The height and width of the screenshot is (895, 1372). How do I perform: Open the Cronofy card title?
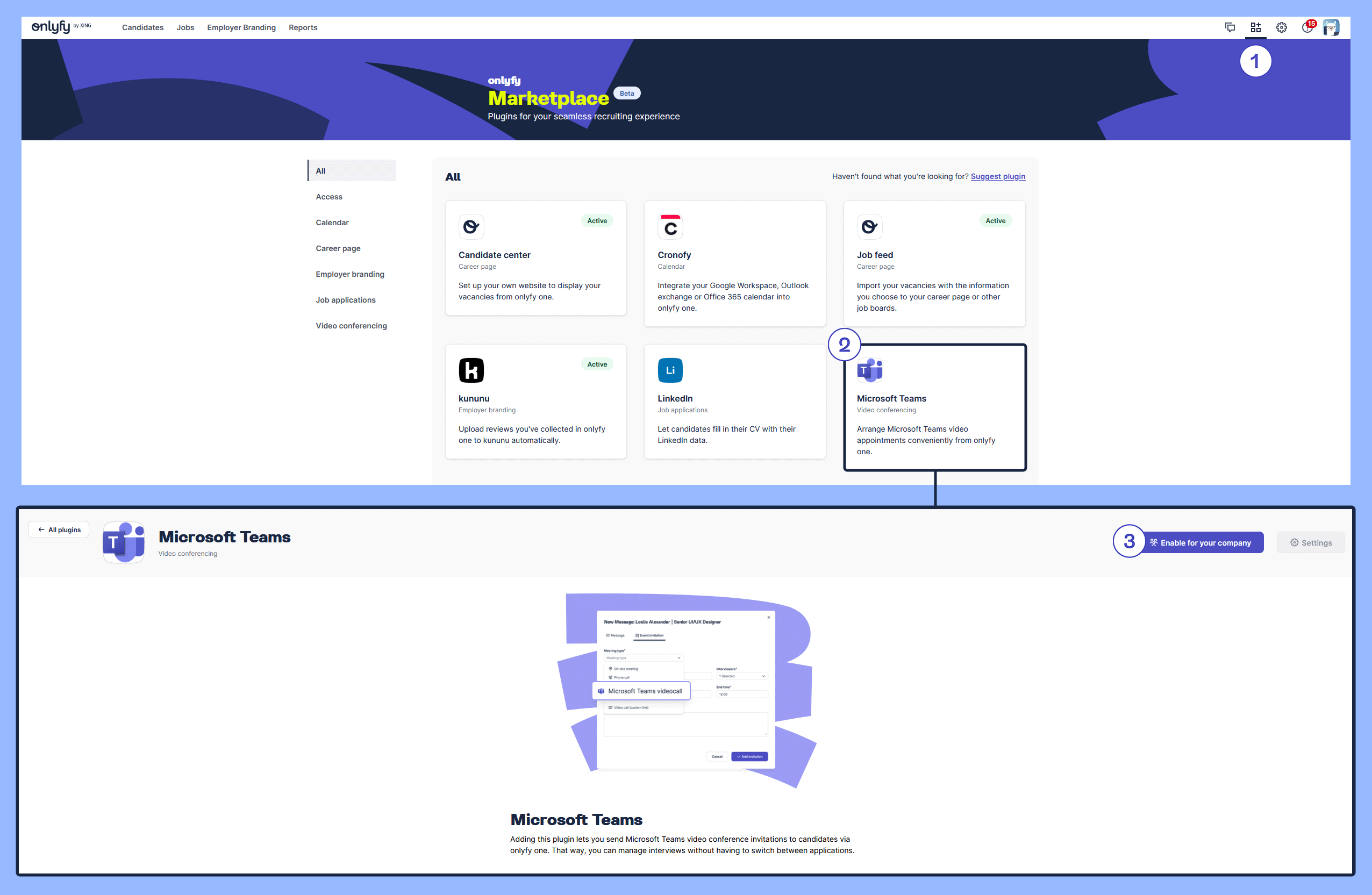tap(674, 255)
